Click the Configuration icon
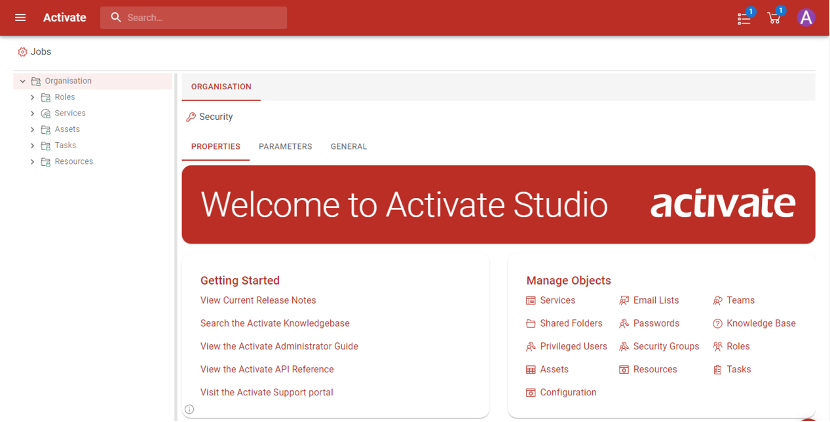The height and width of the screenshot is (422, 830). [531, 393]
